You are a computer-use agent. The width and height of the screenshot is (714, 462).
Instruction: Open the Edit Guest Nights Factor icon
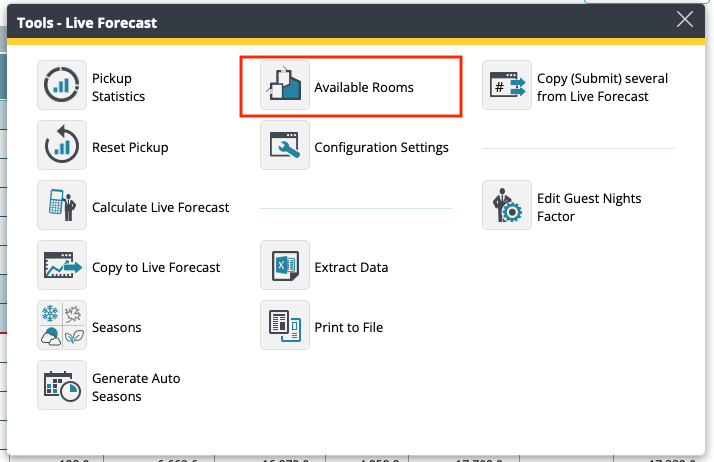pyautogui.click(x=507, y=206)
